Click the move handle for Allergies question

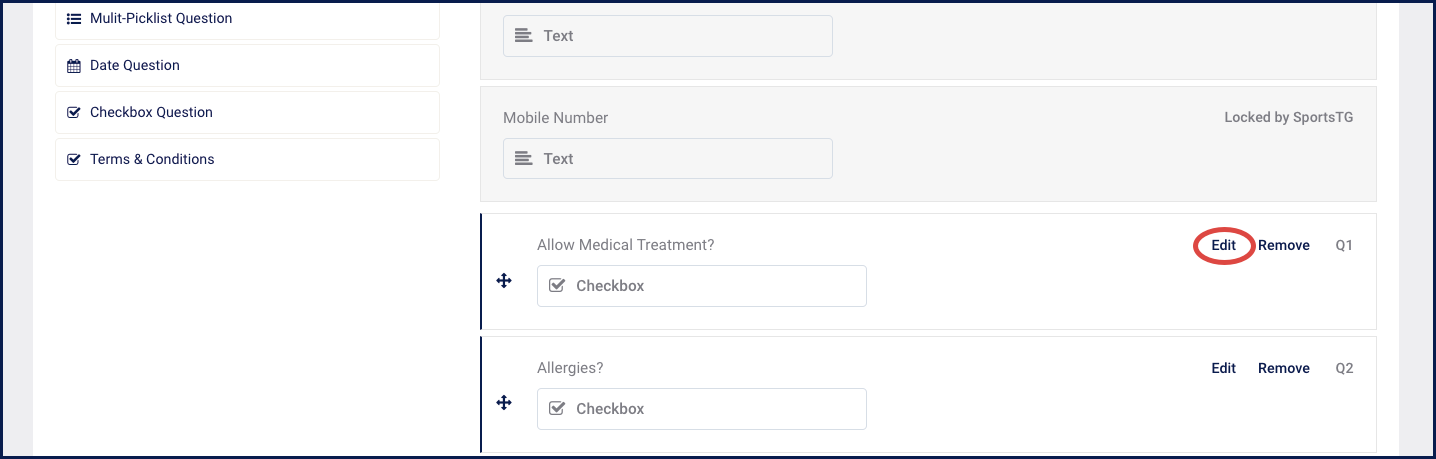[505, 402]
